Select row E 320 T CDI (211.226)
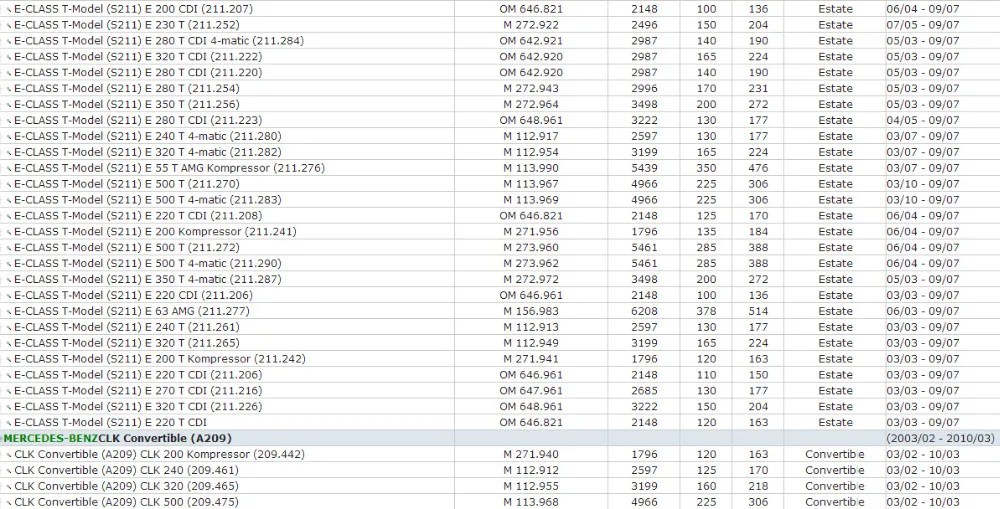Screen dimensions: 1000x509 pos(500,406)
